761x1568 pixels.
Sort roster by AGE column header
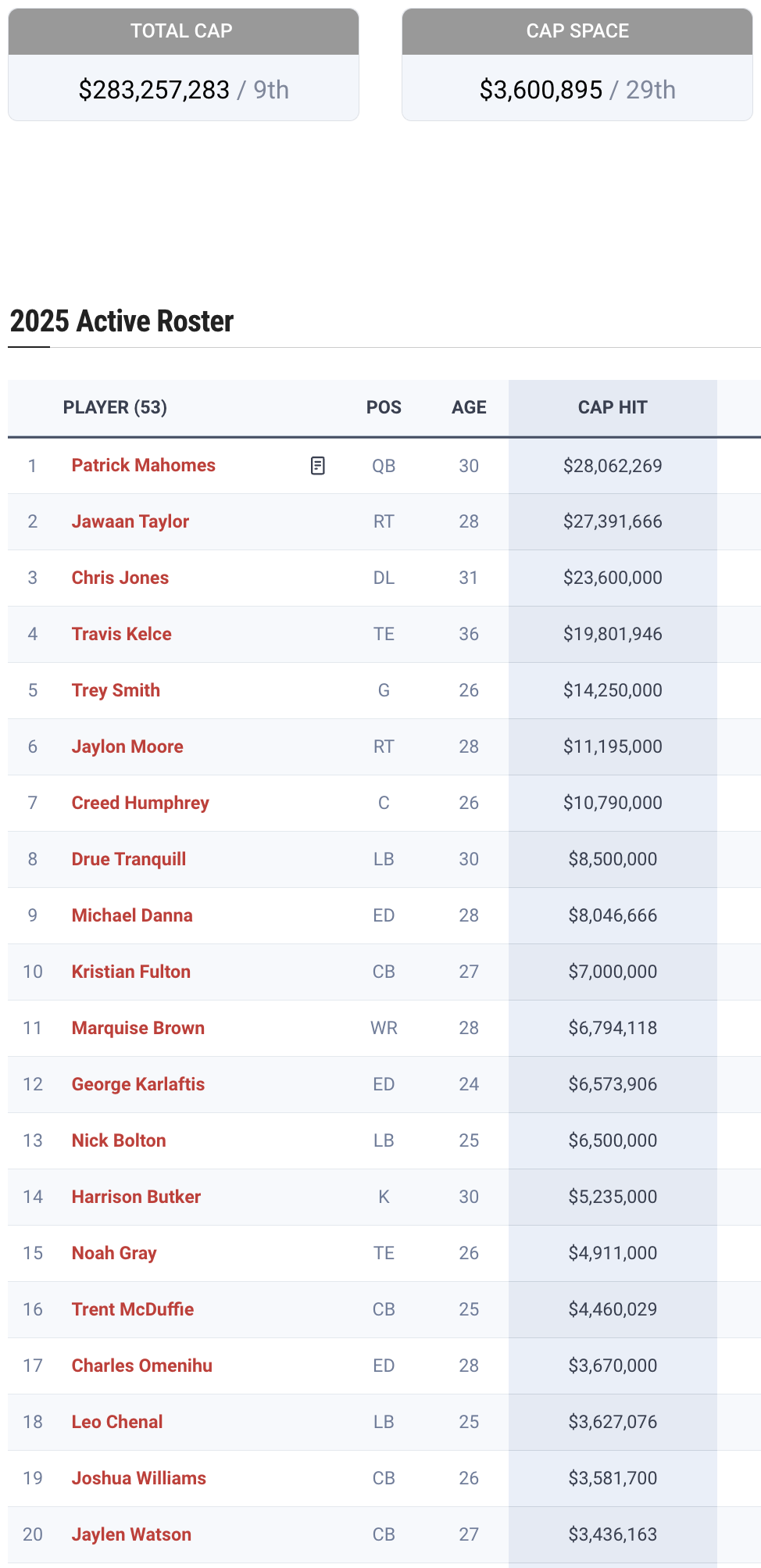(x=469, y=407)
